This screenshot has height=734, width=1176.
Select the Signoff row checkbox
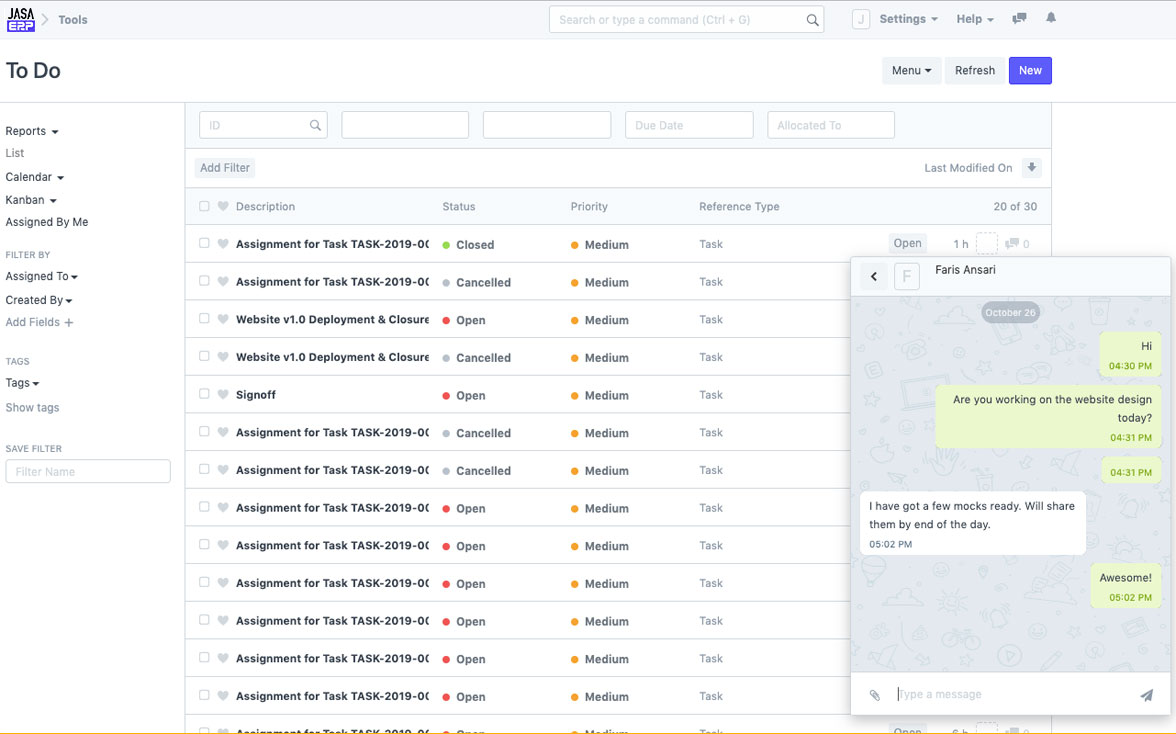(204, 395)
